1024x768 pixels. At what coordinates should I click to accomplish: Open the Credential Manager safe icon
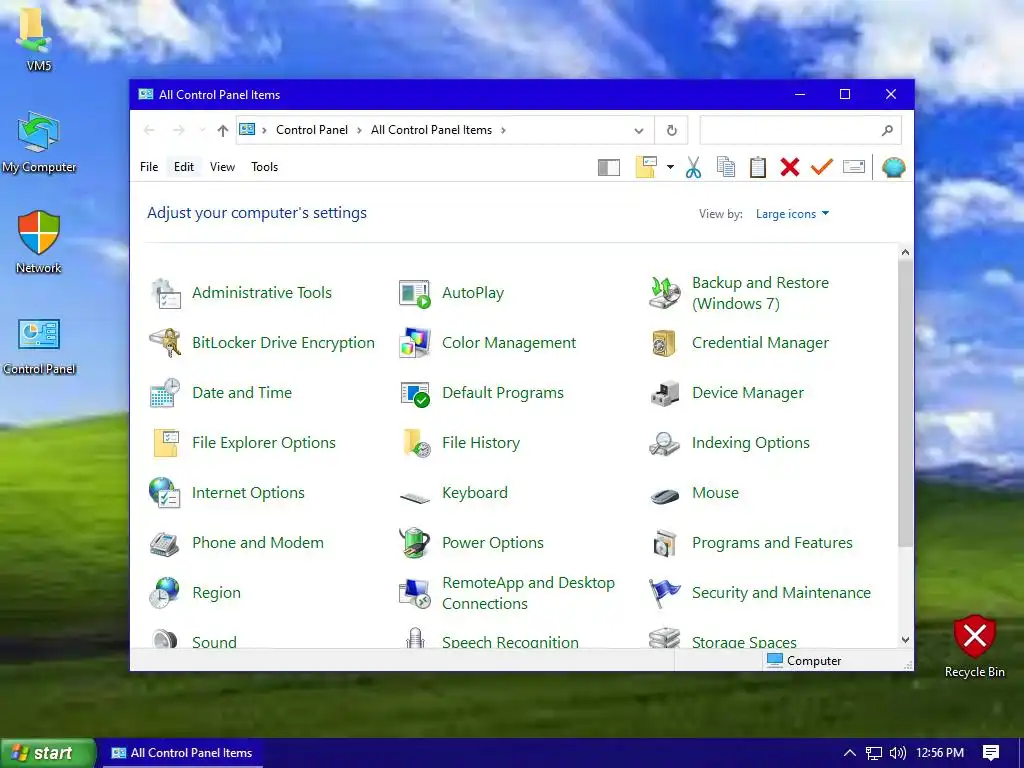pyautogui.click(x=665, y=343)
